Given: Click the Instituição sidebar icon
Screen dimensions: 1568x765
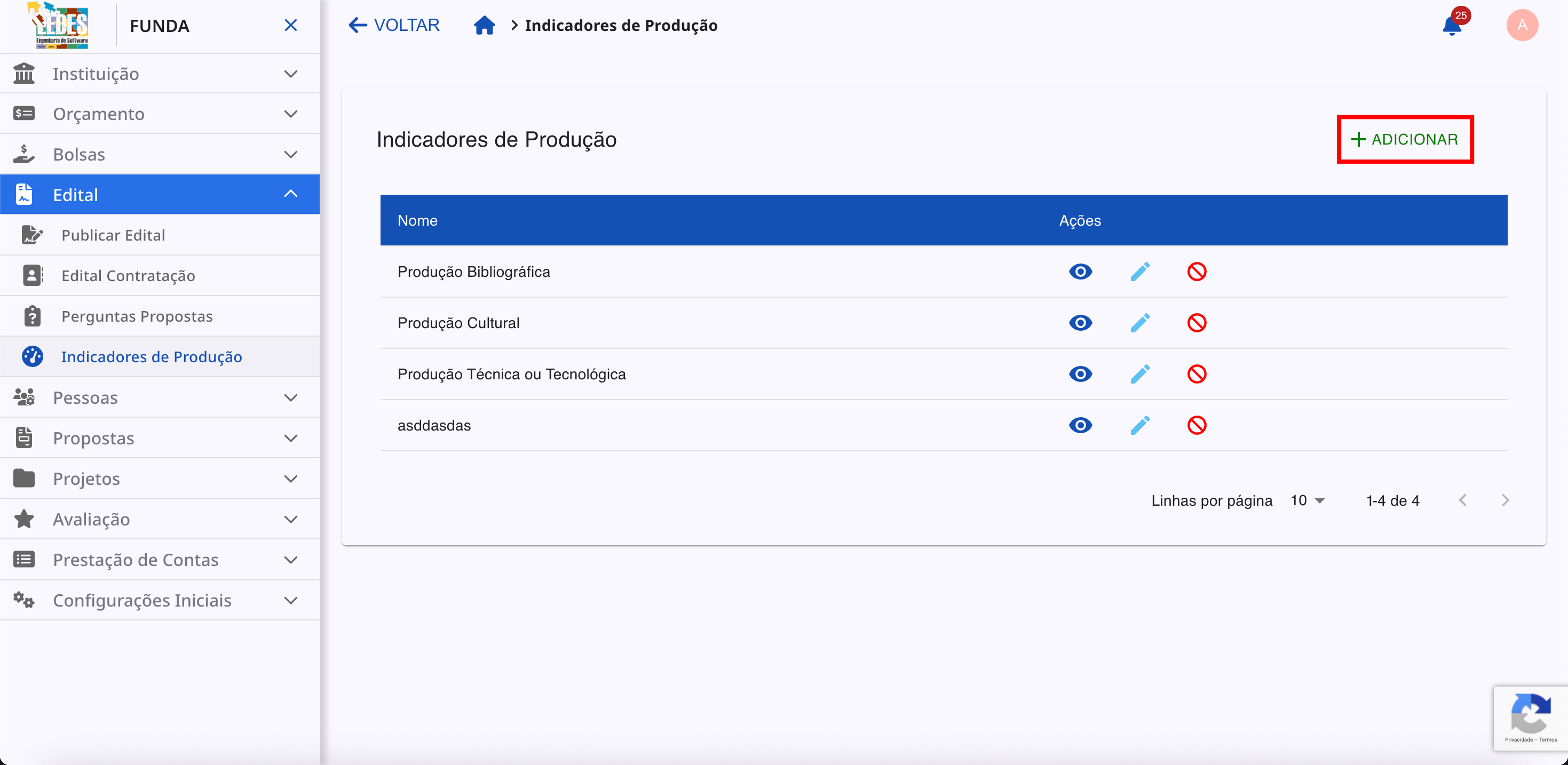Looking at the screenshot, I should [x=23, y=73].
